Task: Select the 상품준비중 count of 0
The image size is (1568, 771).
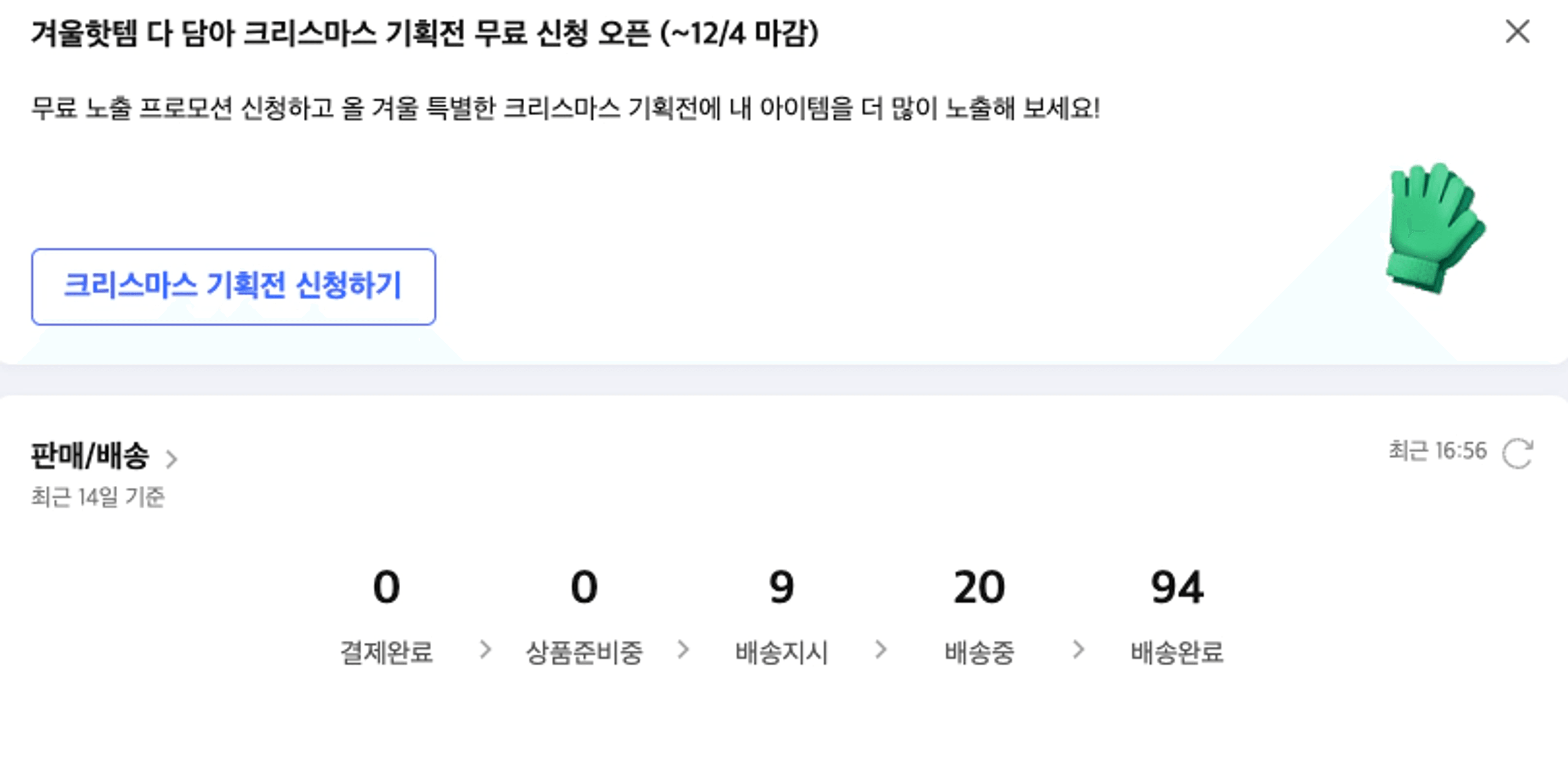Action: [x=584, y=587]
